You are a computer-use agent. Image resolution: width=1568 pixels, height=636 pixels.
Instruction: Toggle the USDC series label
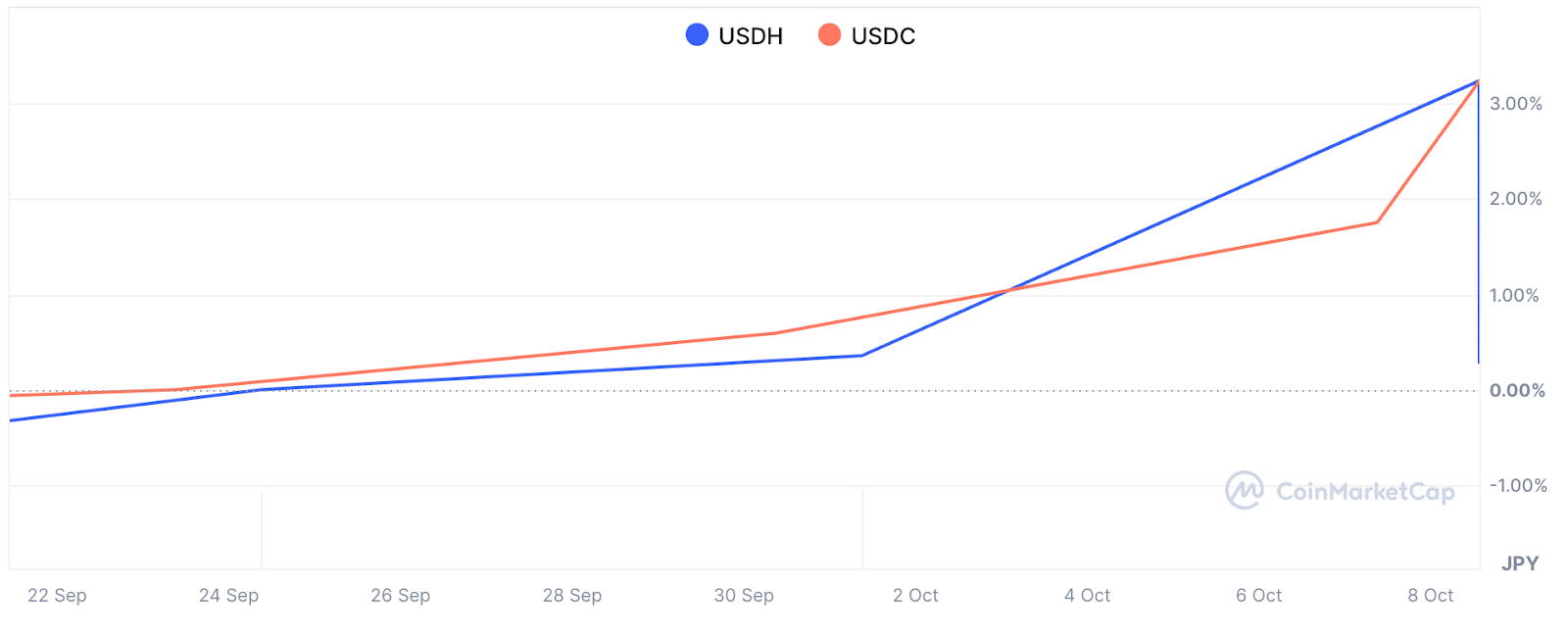click(x=883, y=36)
